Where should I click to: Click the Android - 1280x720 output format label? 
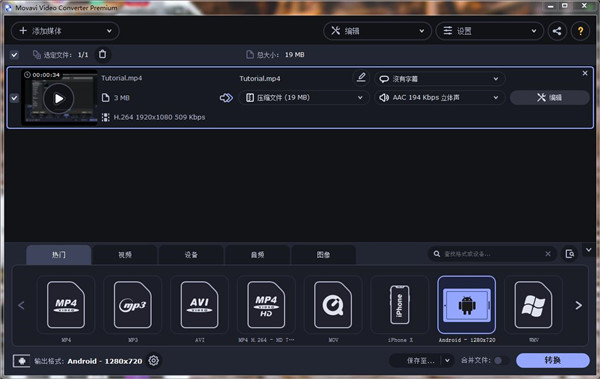click(105, 361)
